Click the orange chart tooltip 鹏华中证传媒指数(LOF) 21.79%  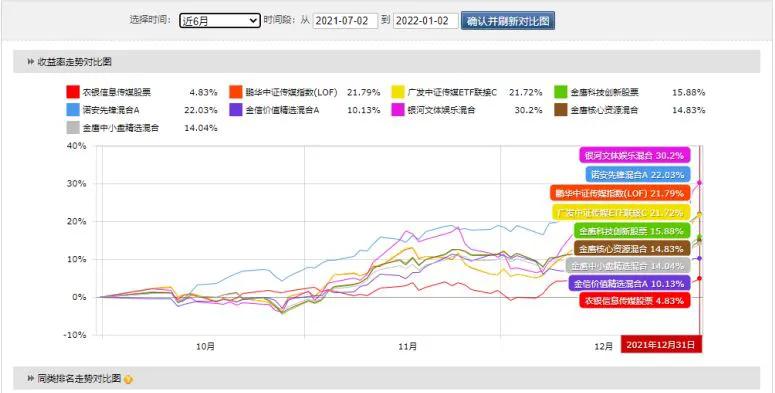620,192
